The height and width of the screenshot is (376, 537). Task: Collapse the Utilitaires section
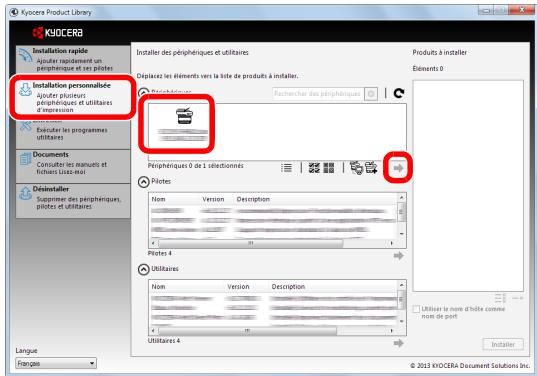tap(143, 270)
